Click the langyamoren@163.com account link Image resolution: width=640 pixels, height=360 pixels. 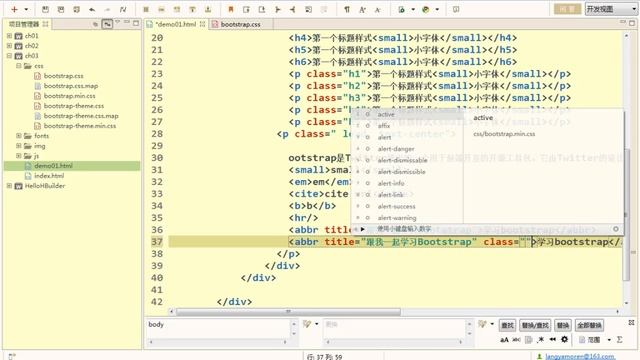580,356
